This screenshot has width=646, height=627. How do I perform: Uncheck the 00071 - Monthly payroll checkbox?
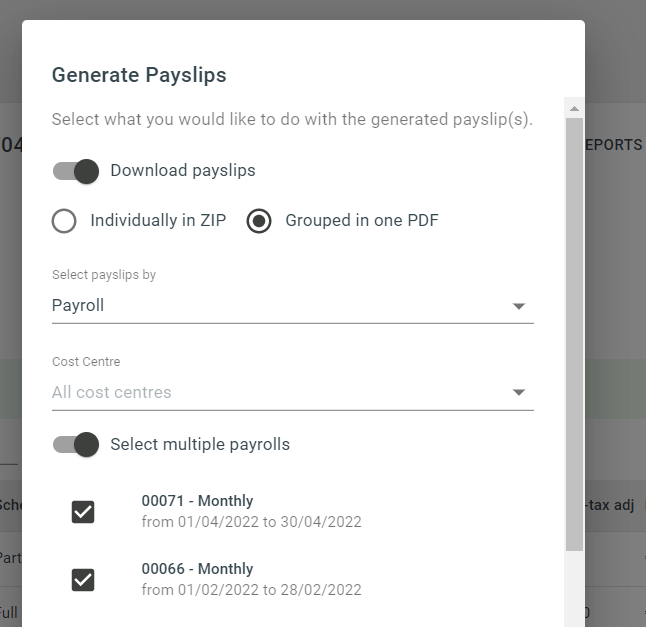[x=83, y=512]
